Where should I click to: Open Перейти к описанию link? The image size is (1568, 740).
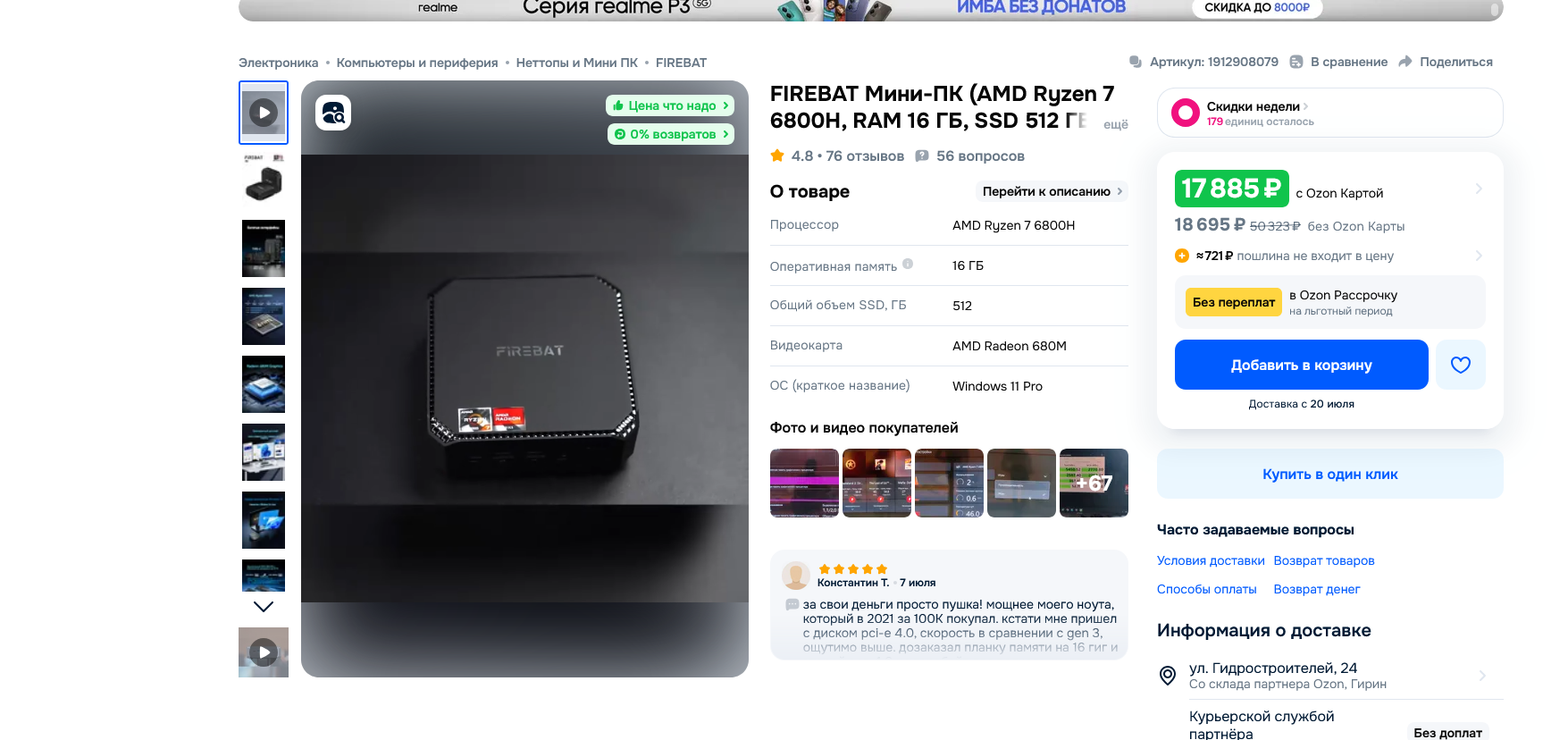point(1052,191)
